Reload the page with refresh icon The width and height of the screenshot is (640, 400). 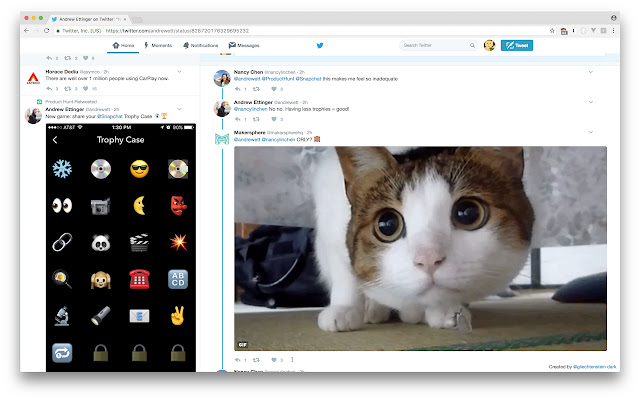click(47, 31)
